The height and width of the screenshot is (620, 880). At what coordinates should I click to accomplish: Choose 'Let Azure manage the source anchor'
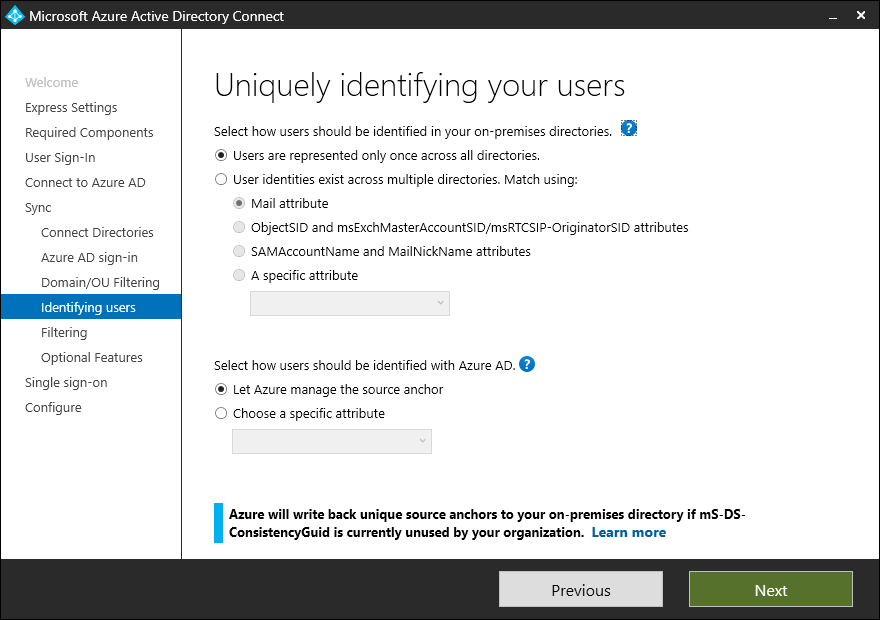(221, 390)
